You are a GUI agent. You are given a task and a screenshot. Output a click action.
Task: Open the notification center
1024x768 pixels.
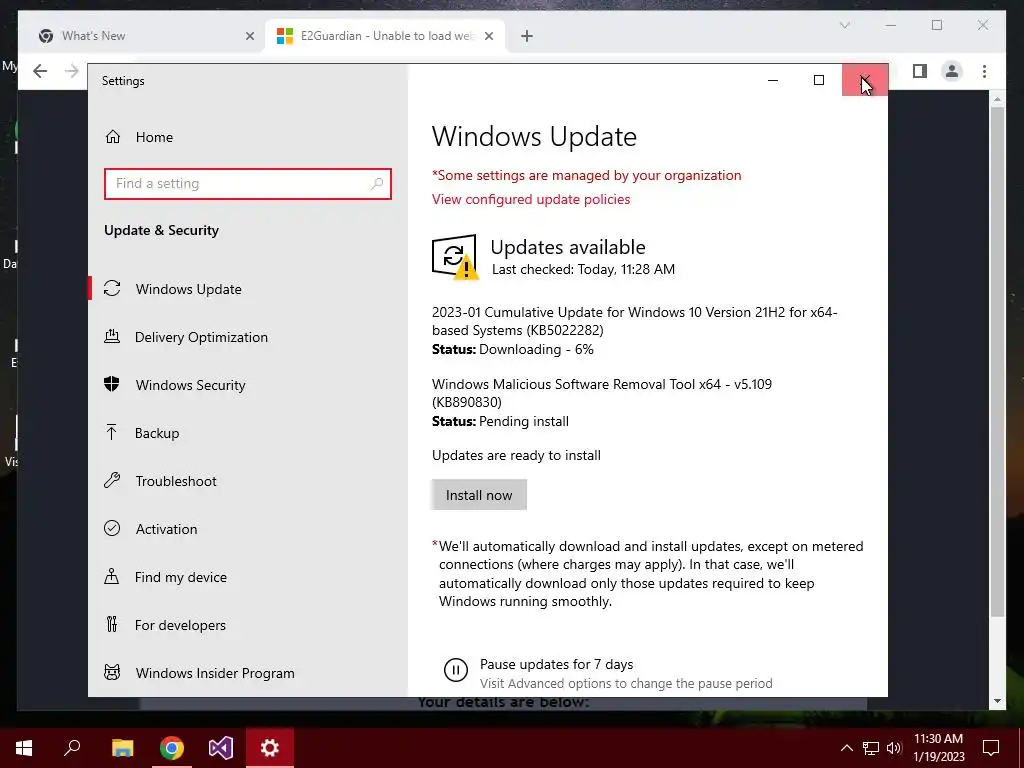(x=991, y=748)
